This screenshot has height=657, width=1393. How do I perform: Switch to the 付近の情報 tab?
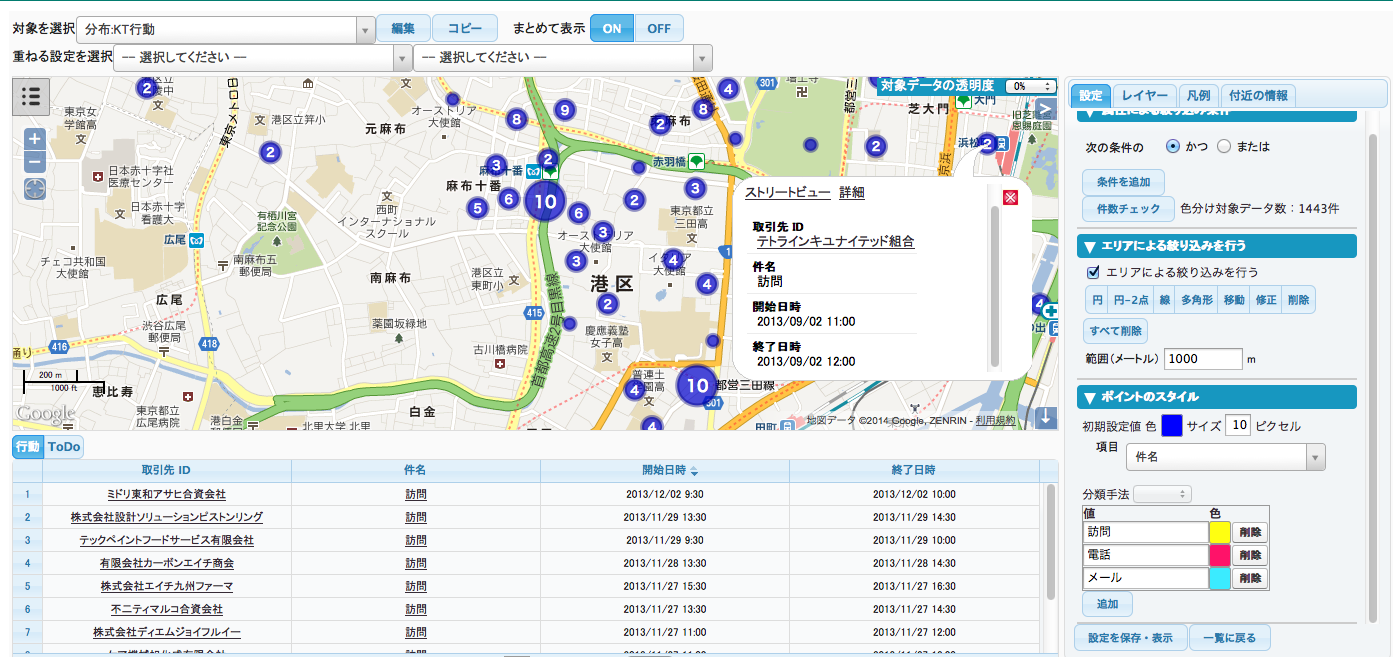(1258, 96)
